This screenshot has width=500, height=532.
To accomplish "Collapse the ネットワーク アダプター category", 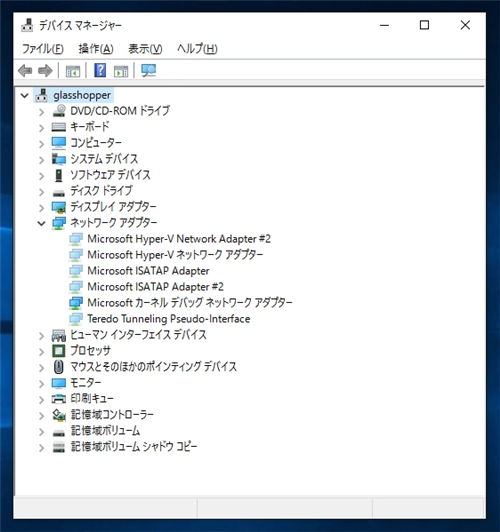I will [x=41, y=223].
